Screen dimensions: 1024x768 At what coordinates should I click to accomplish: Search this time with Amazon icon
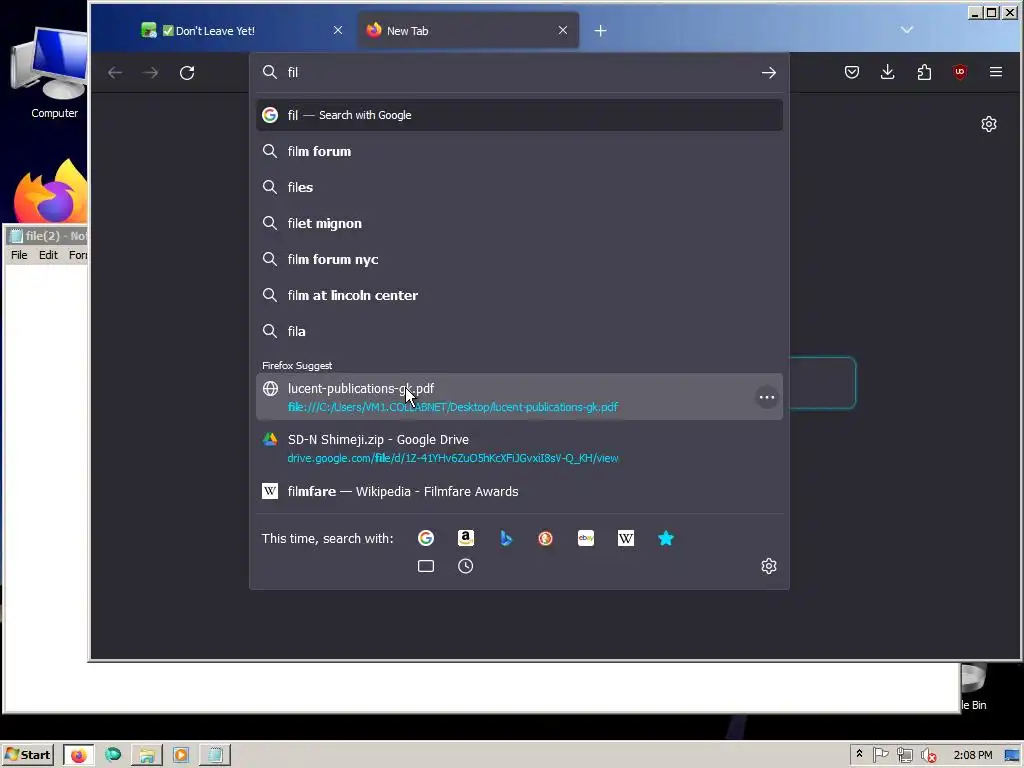pyautogui.click(x=466, y=538)
